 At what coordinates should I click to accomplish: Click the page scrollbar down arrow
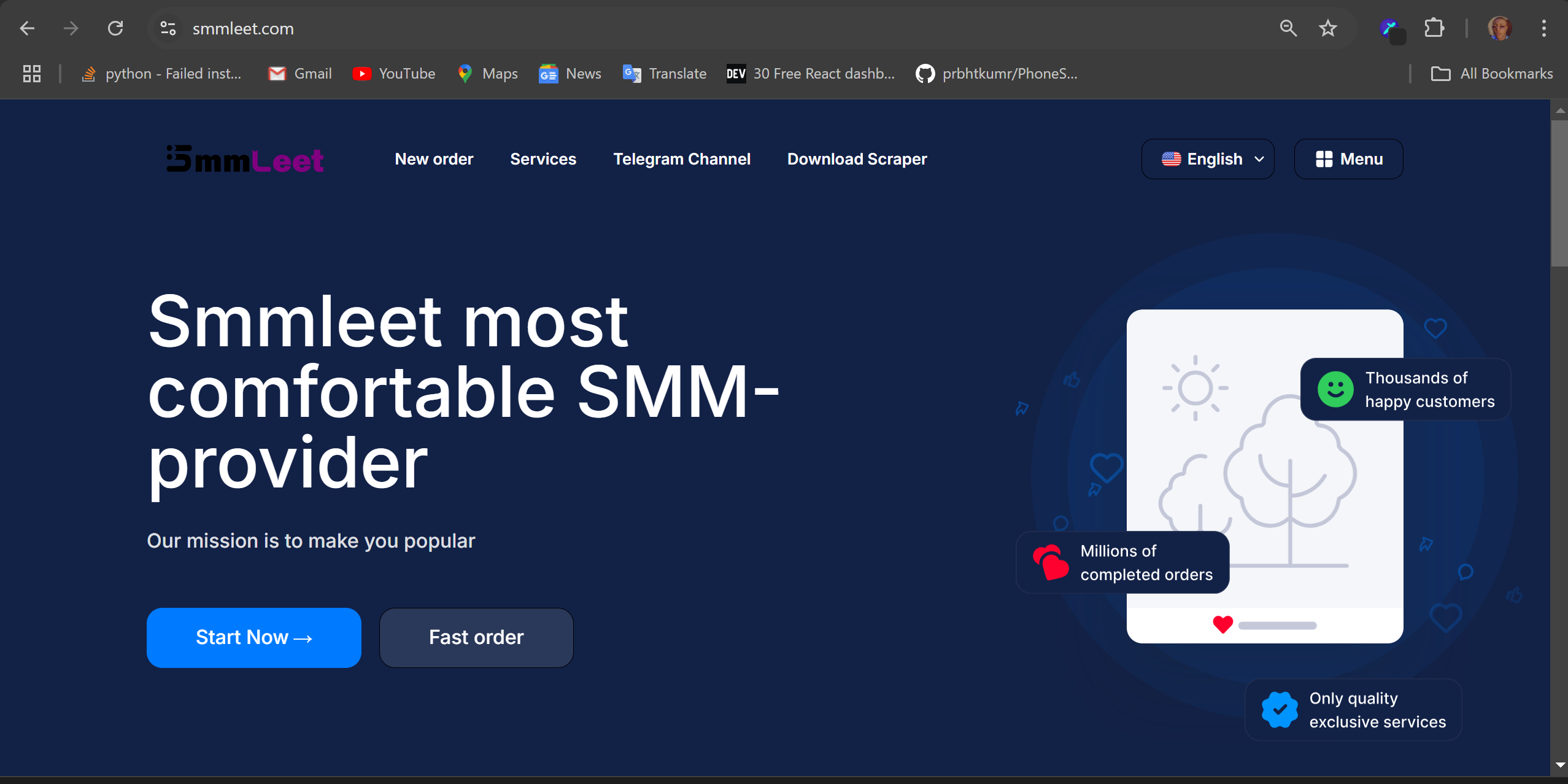[x=1560, y=765]
